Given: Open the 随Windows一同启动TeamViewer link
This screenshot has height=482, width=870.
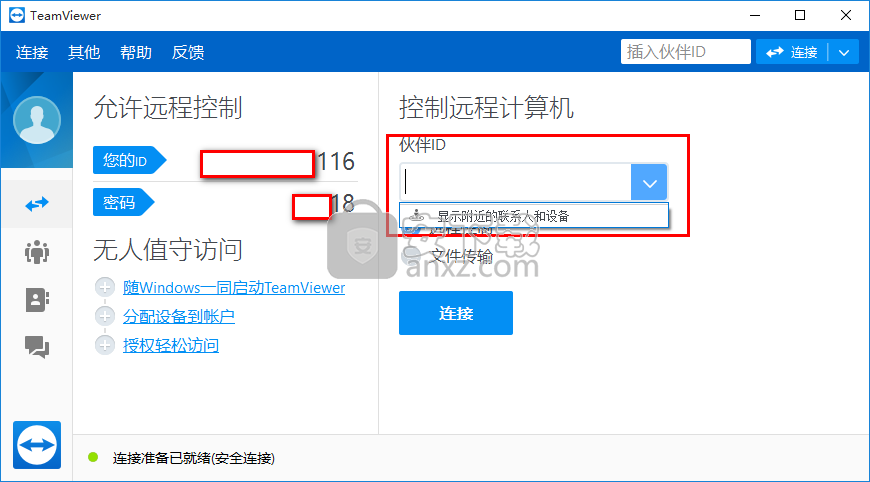Looking at the screenshot, I should (x=234, y=287).
